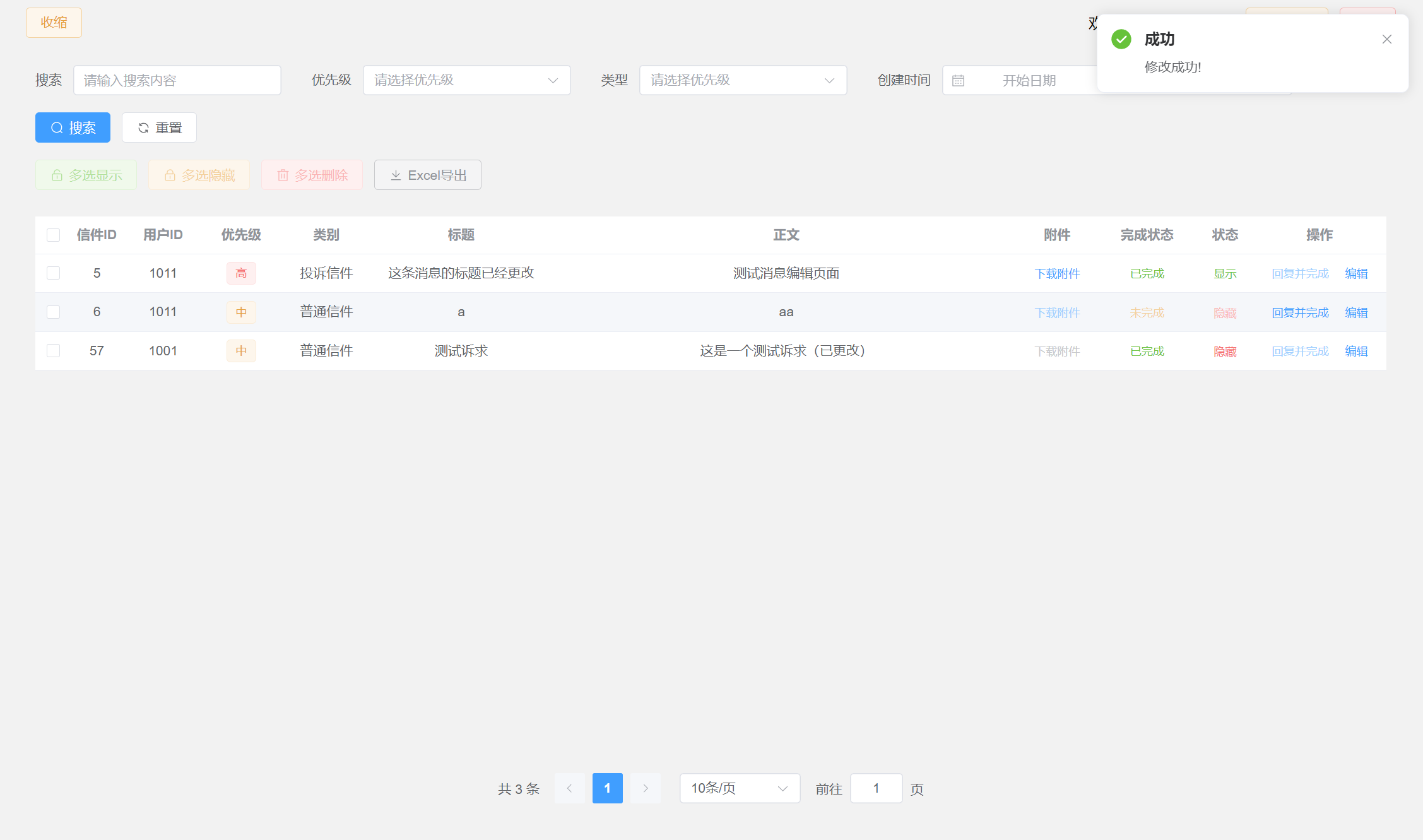Click the 搜索 text input field
1423x840 pixels.
(x=177, y=80)
